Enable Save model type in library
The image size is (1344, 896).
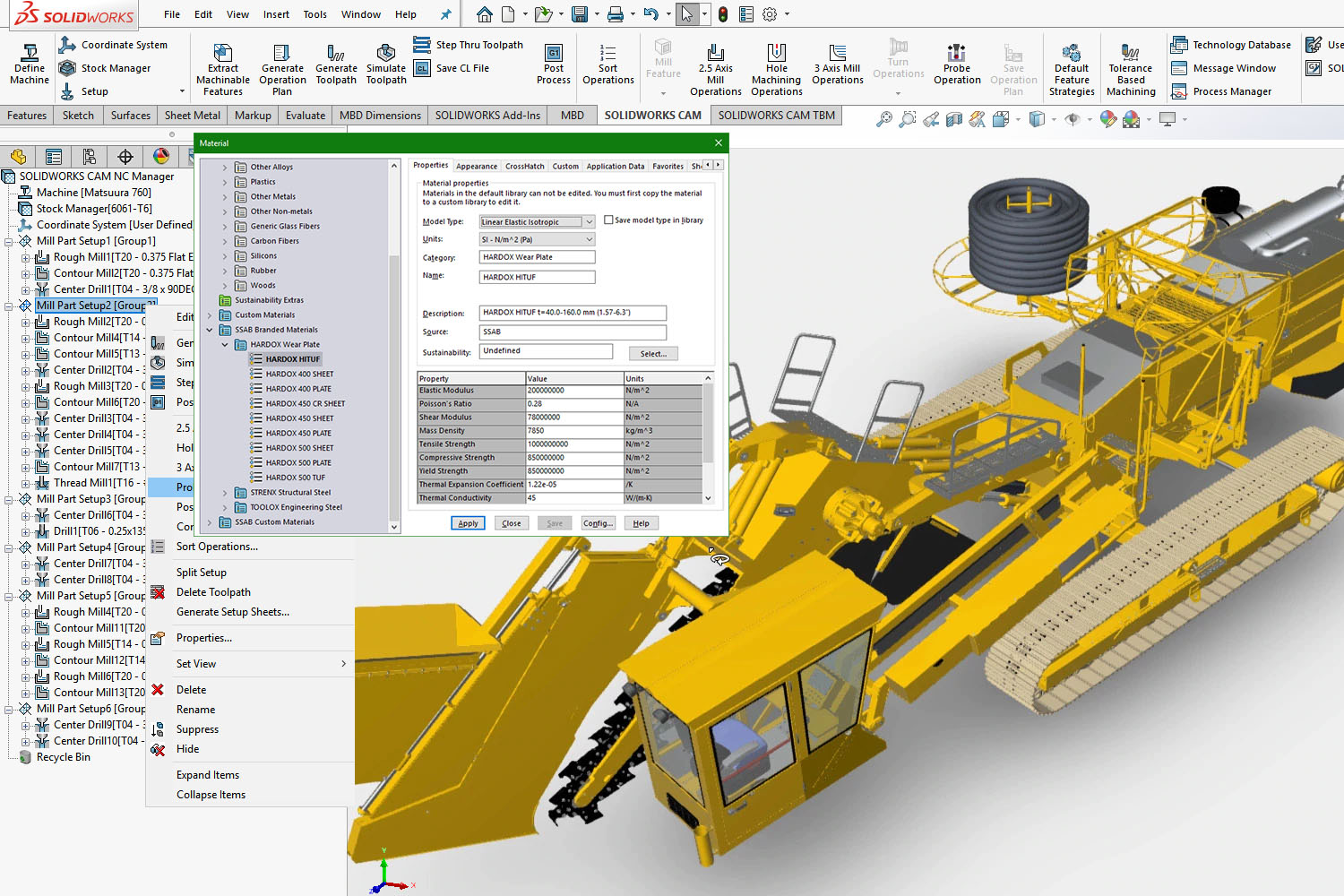(607, 220)
